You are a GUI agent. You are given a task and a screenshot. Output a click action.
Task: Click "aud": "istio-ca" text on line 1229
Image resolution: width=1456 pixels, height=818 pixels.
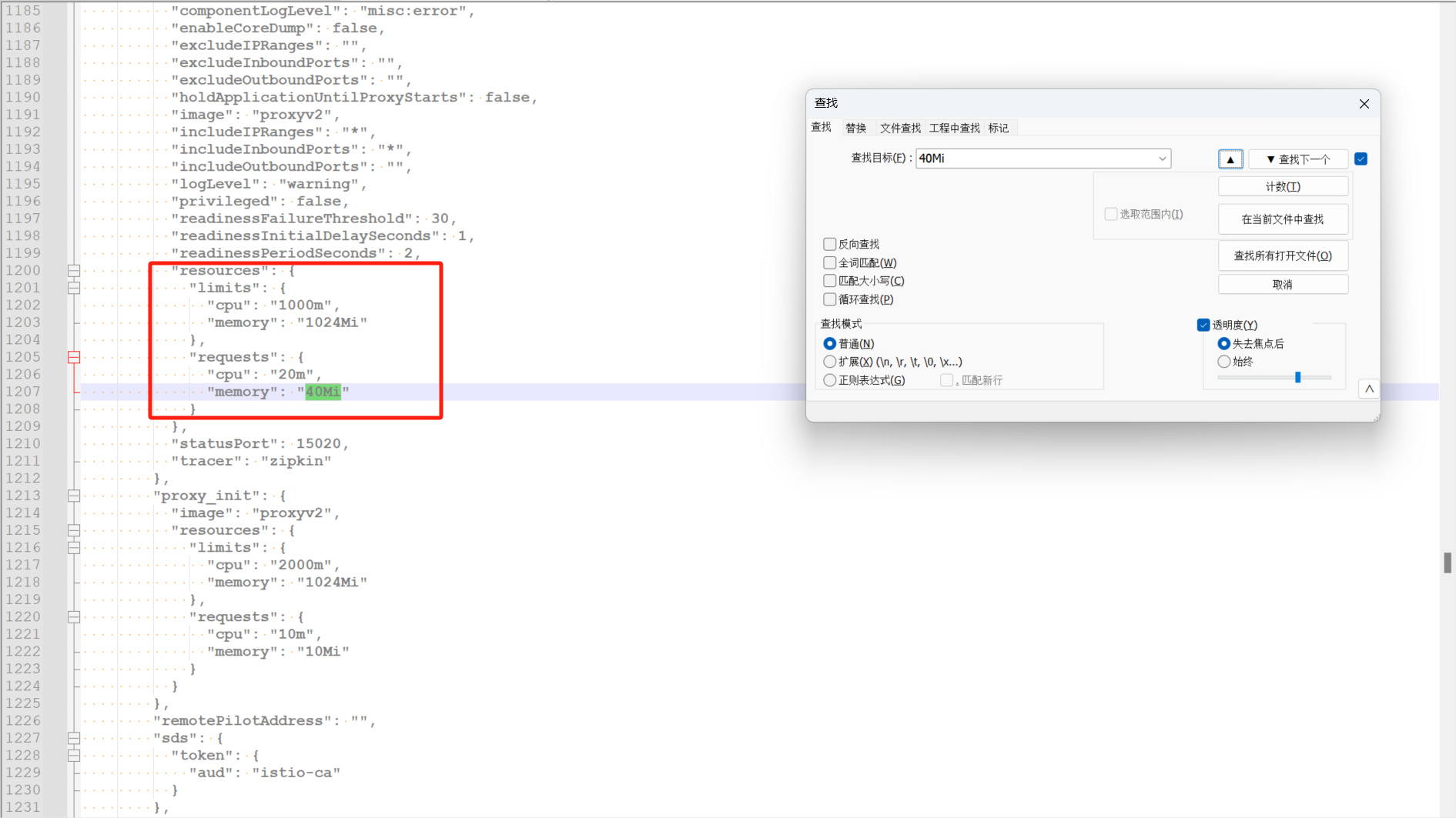(x=265, y=773)
